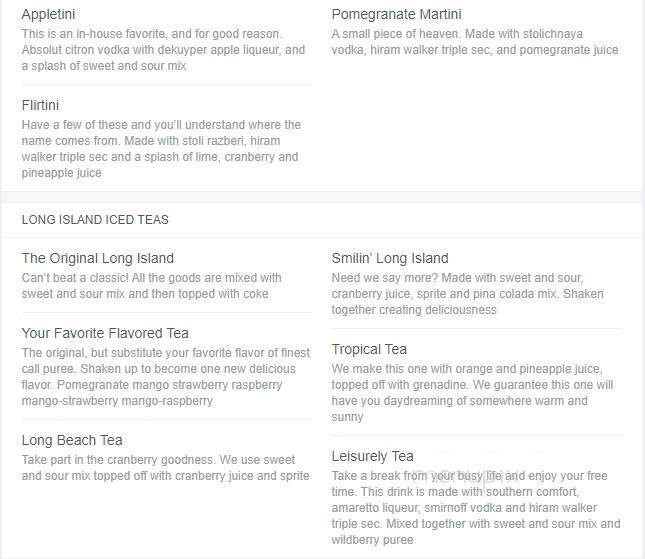Click the Flavored Tea puree flavors description
The height and width of the screenshot is (559, 645).
pyautogui.click(x=166, y=377)
